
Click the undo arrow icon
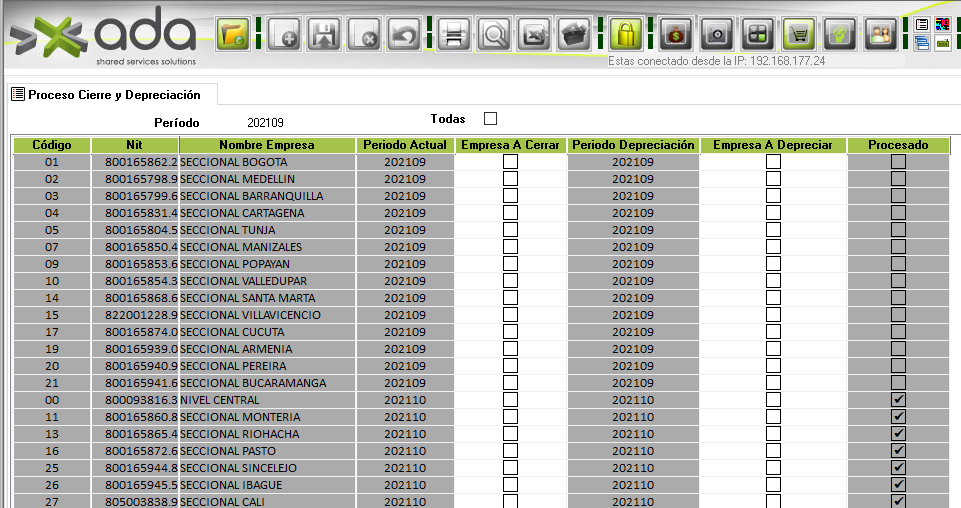pyautogui.click(x=403, y=35)
